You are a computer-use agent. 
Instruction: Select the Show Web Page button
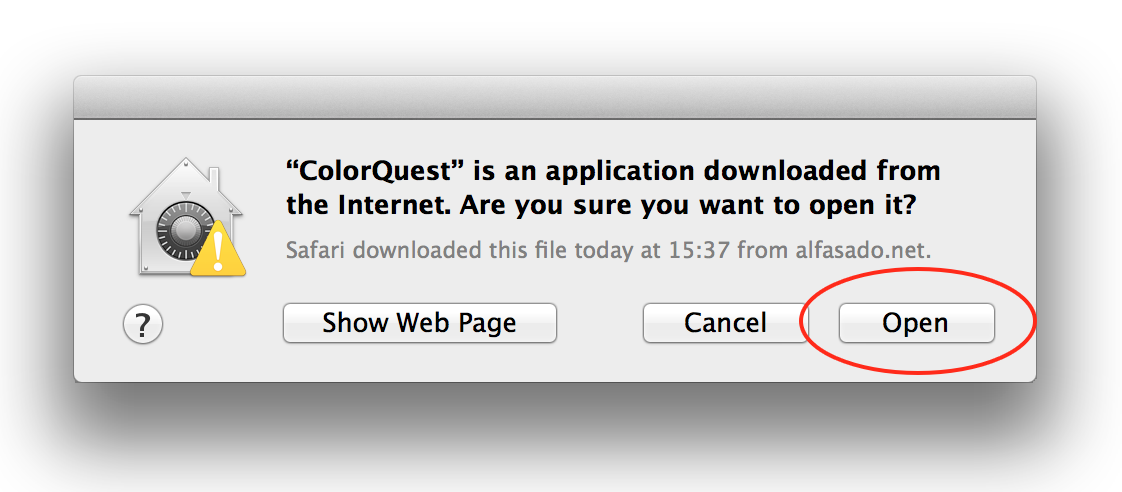click(419, 323)
